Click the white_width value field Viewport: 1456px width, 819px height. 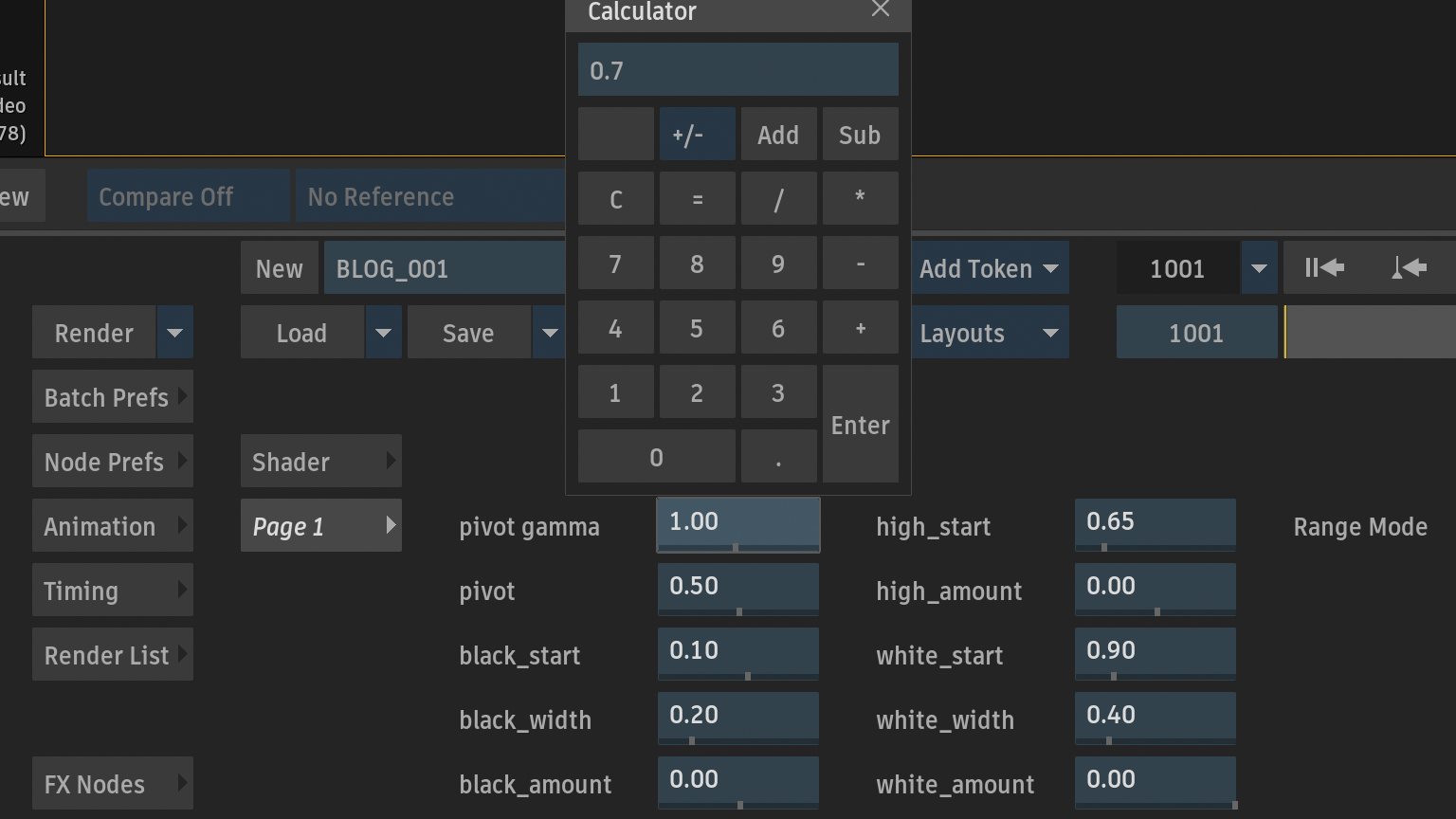tap(1156, 718)
